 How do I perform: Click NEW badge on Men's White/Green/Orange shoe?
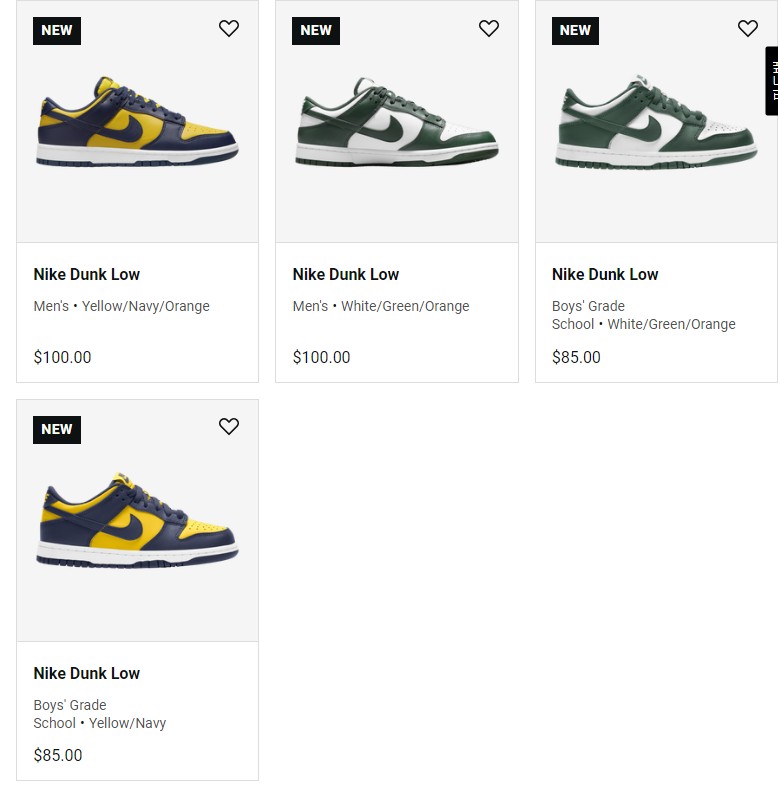(x=316, y=31)
